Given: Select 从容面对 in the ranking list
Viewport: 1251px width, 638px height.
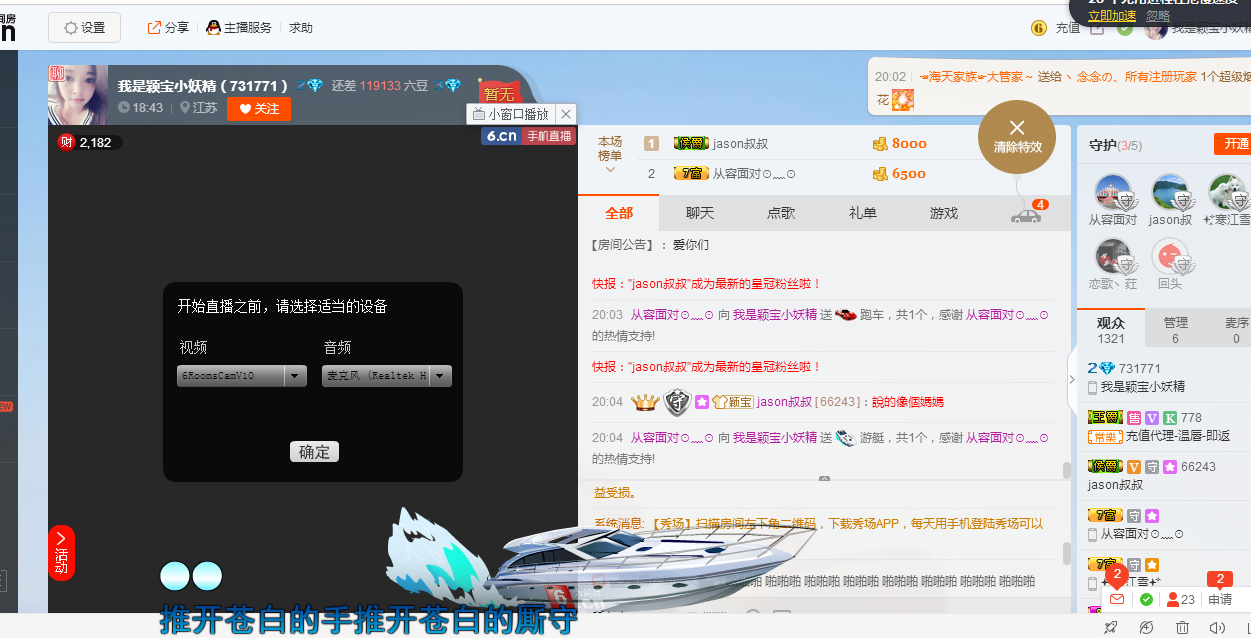Looking at the screenshot, I should [x=753, y=174].
